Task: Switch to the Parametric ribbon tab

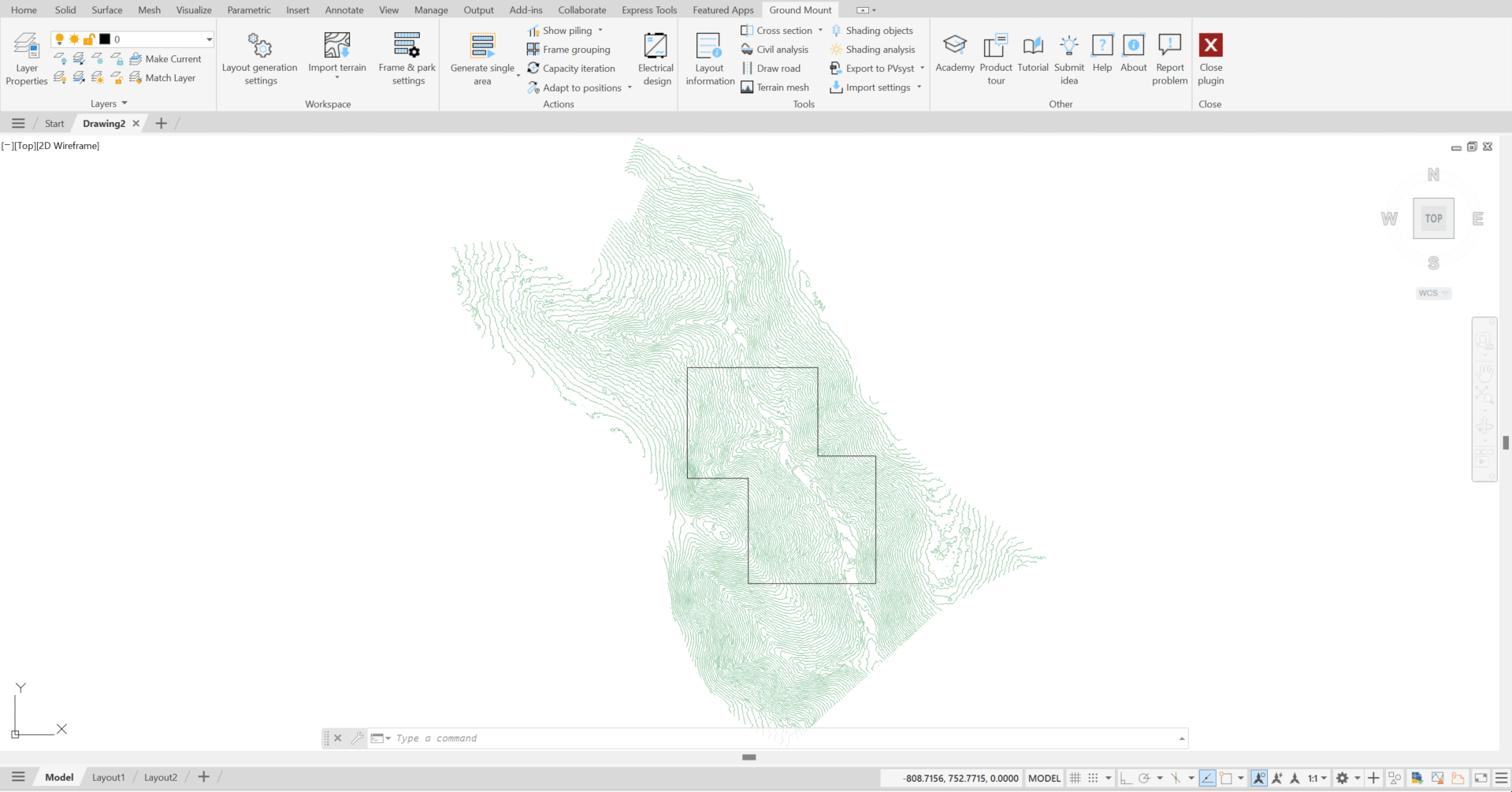Action: (x=249, y=9)
